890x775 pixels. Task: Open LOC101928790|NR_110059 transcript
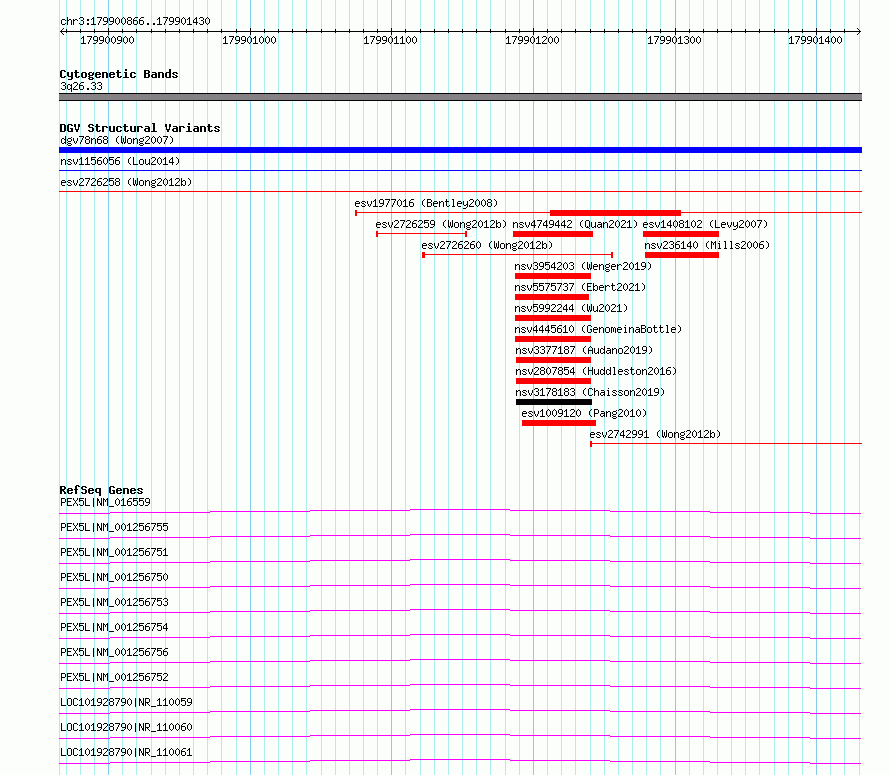126,702
